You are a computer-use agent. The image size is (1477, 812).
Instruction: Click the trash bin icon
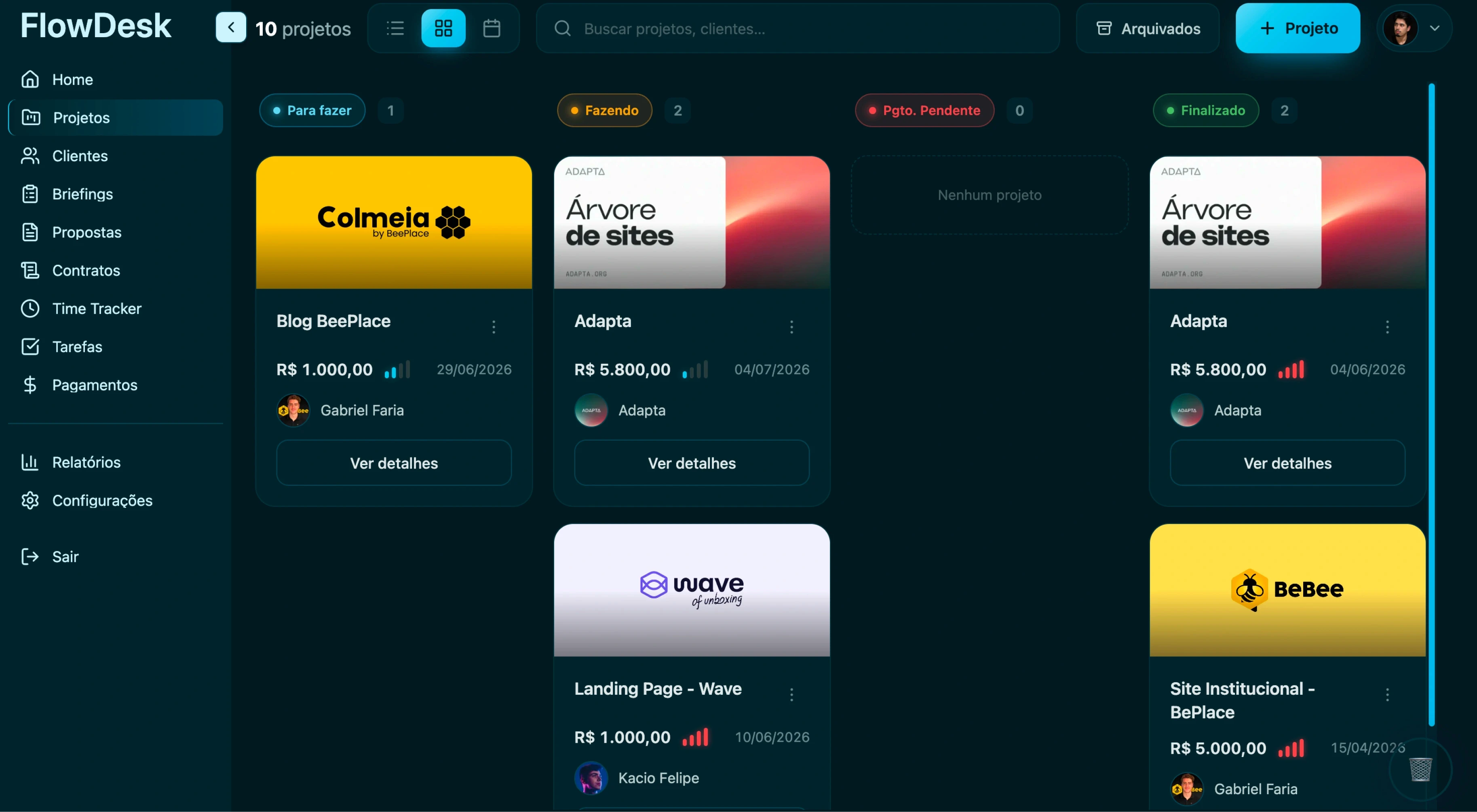tap(1420, 769)
